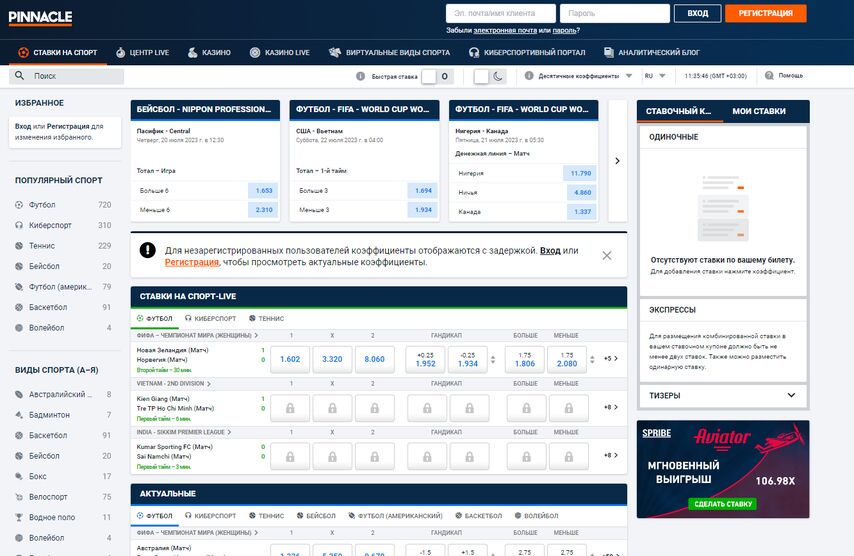Click the football icon in popular sports

click(x=19, y=205)
